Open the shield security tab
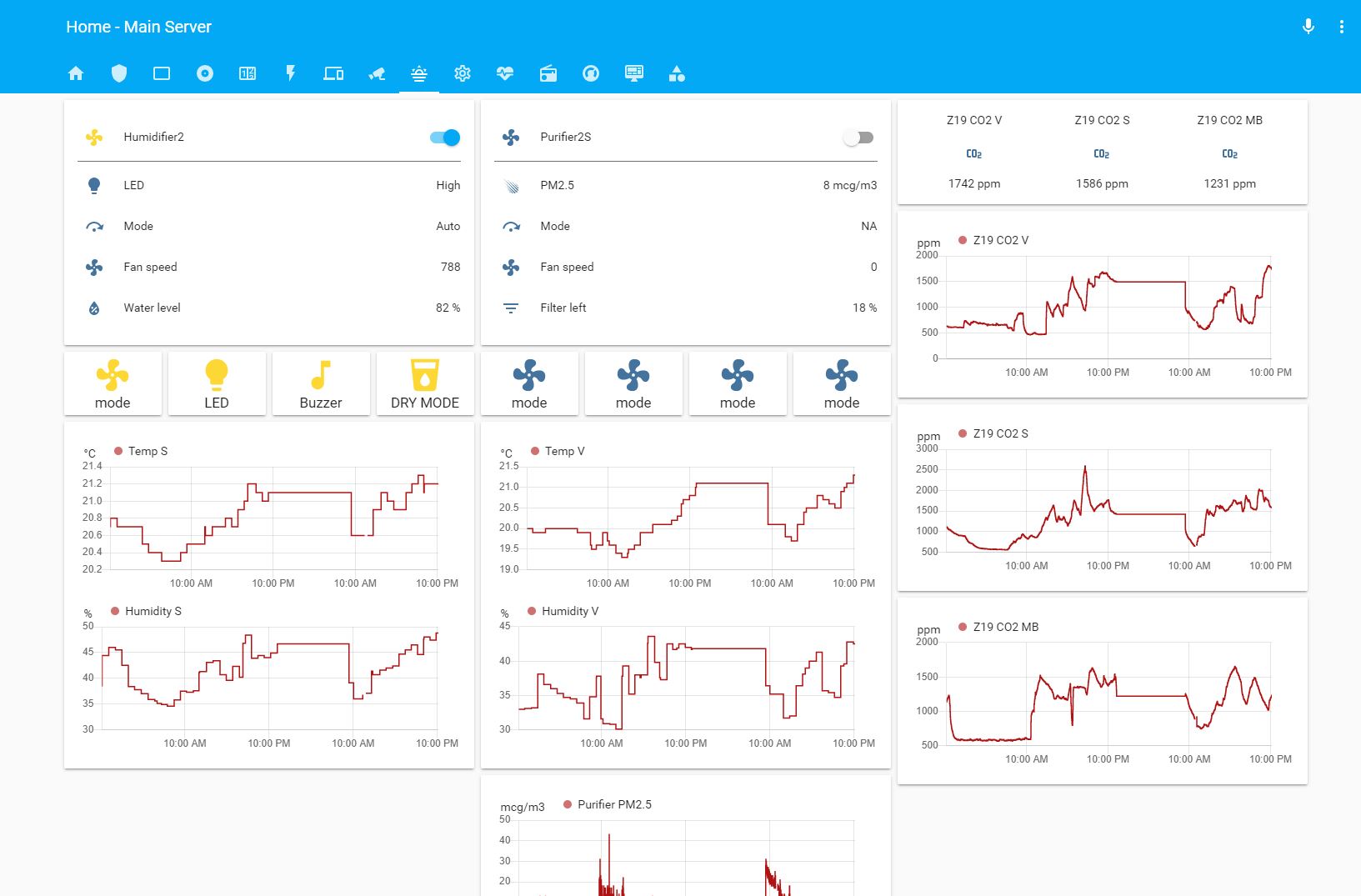 (119, 73)
